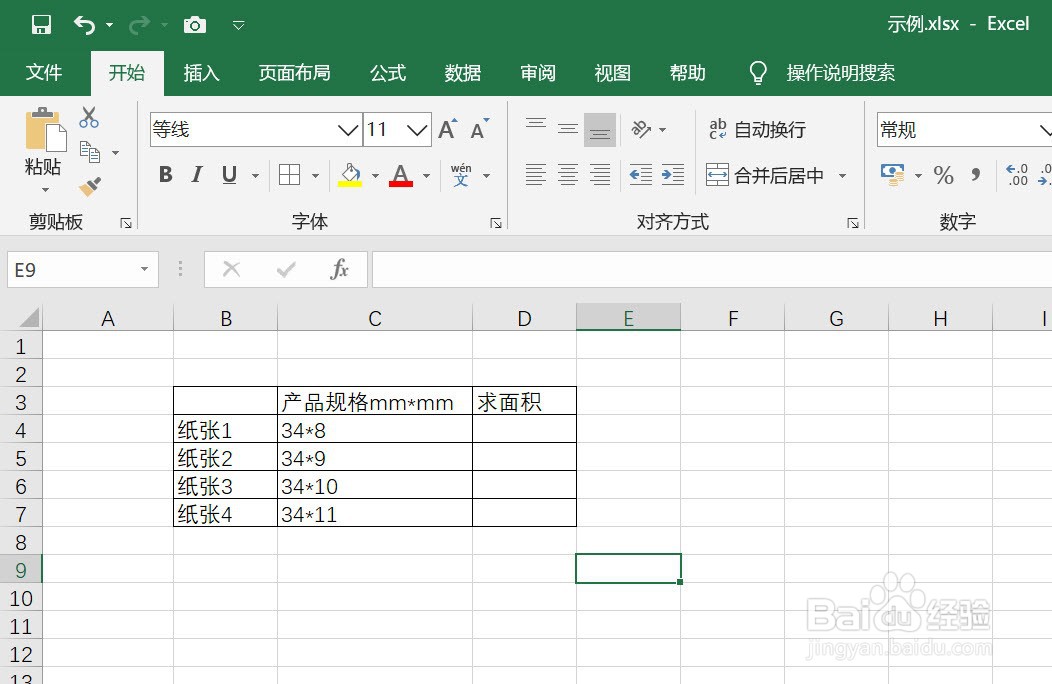
Task: Click the increase font size icon
Action: coord(446,128)
